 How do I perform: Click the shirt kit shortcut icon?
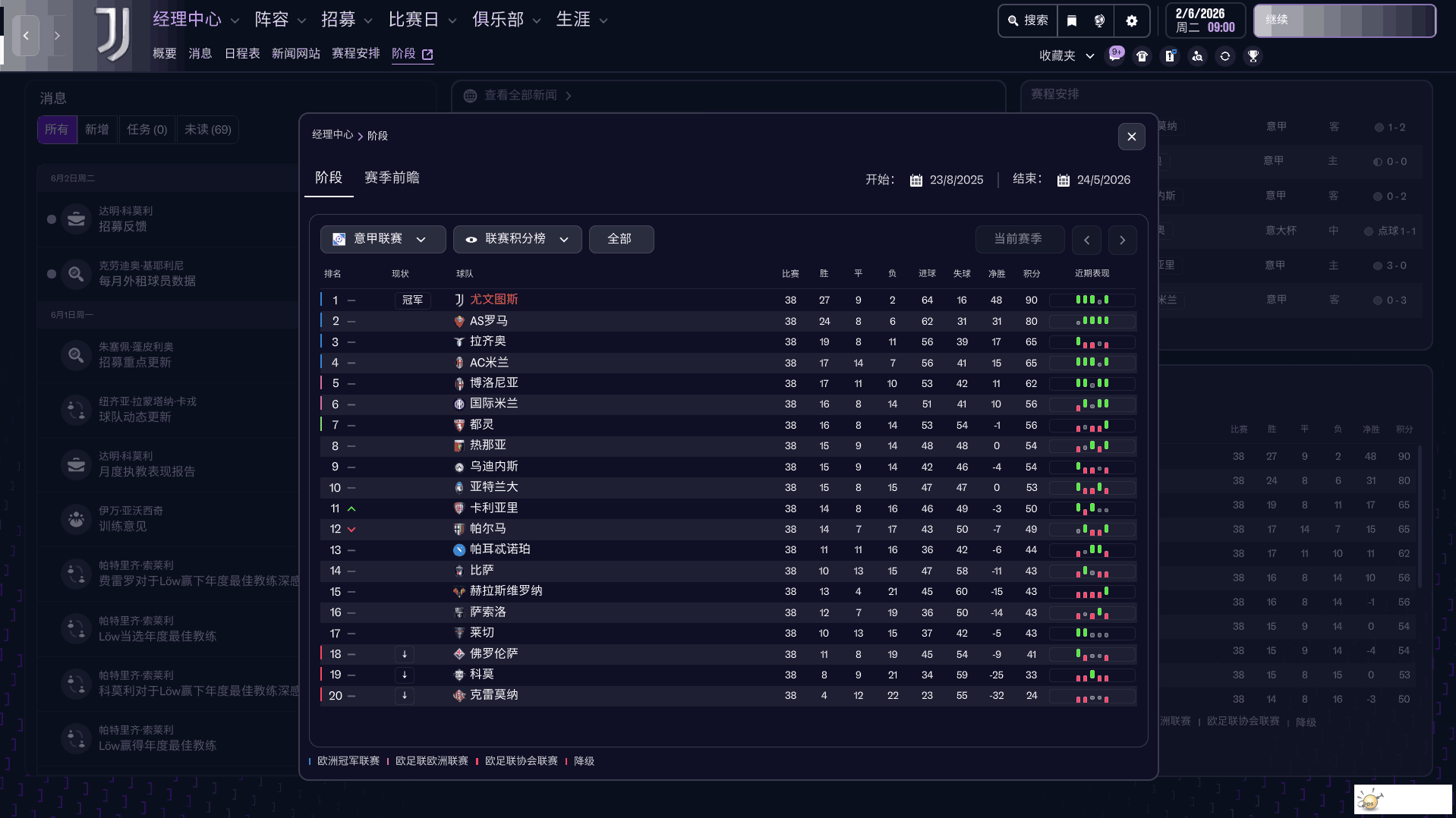[x=1142, y=56]
